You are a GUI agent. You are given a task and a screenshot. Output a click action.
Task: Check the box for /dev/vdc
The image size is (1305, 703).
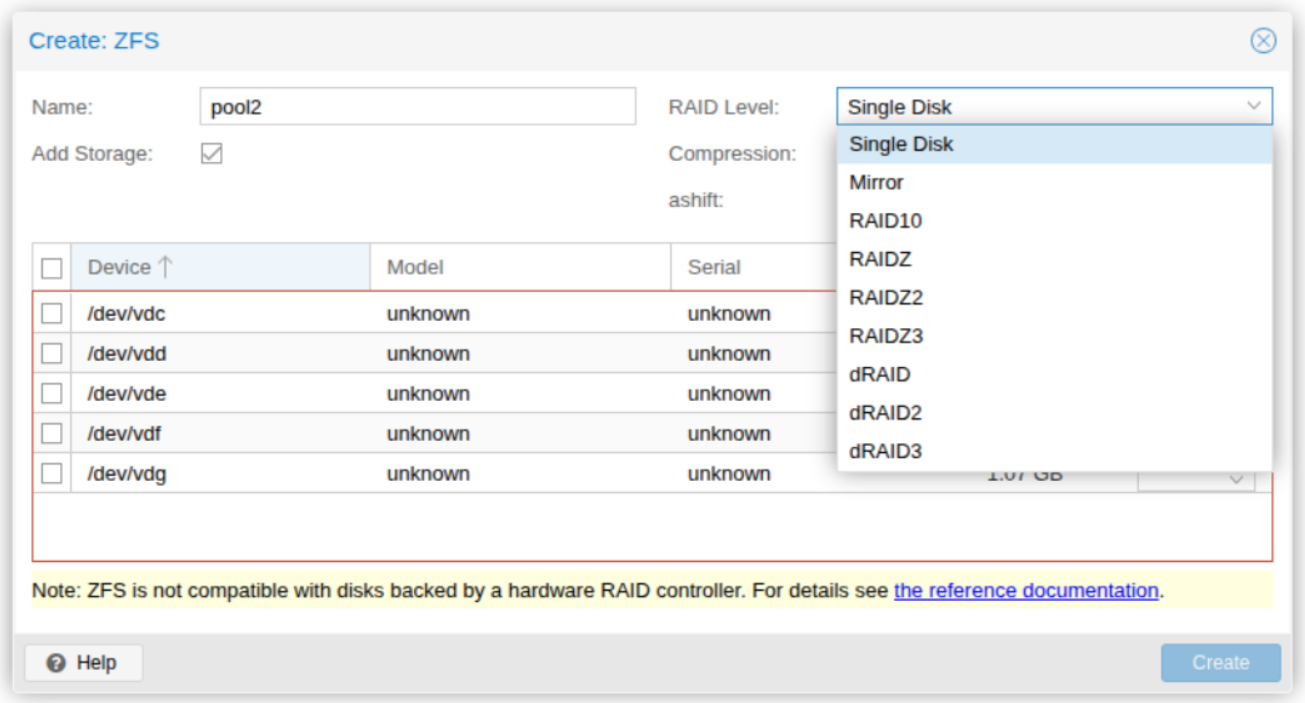pos(52,314)
